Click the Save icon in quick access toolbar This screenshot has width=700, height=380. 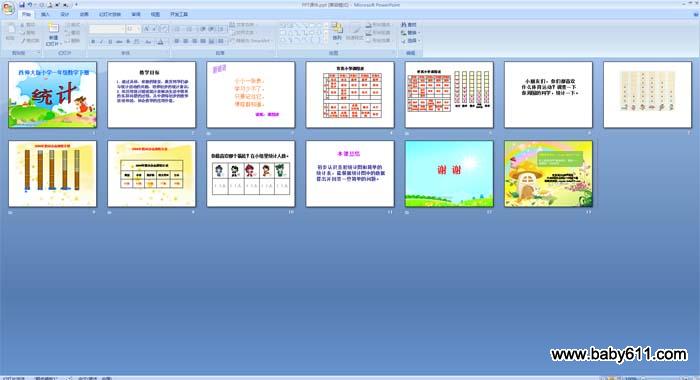tap(21, 5)
